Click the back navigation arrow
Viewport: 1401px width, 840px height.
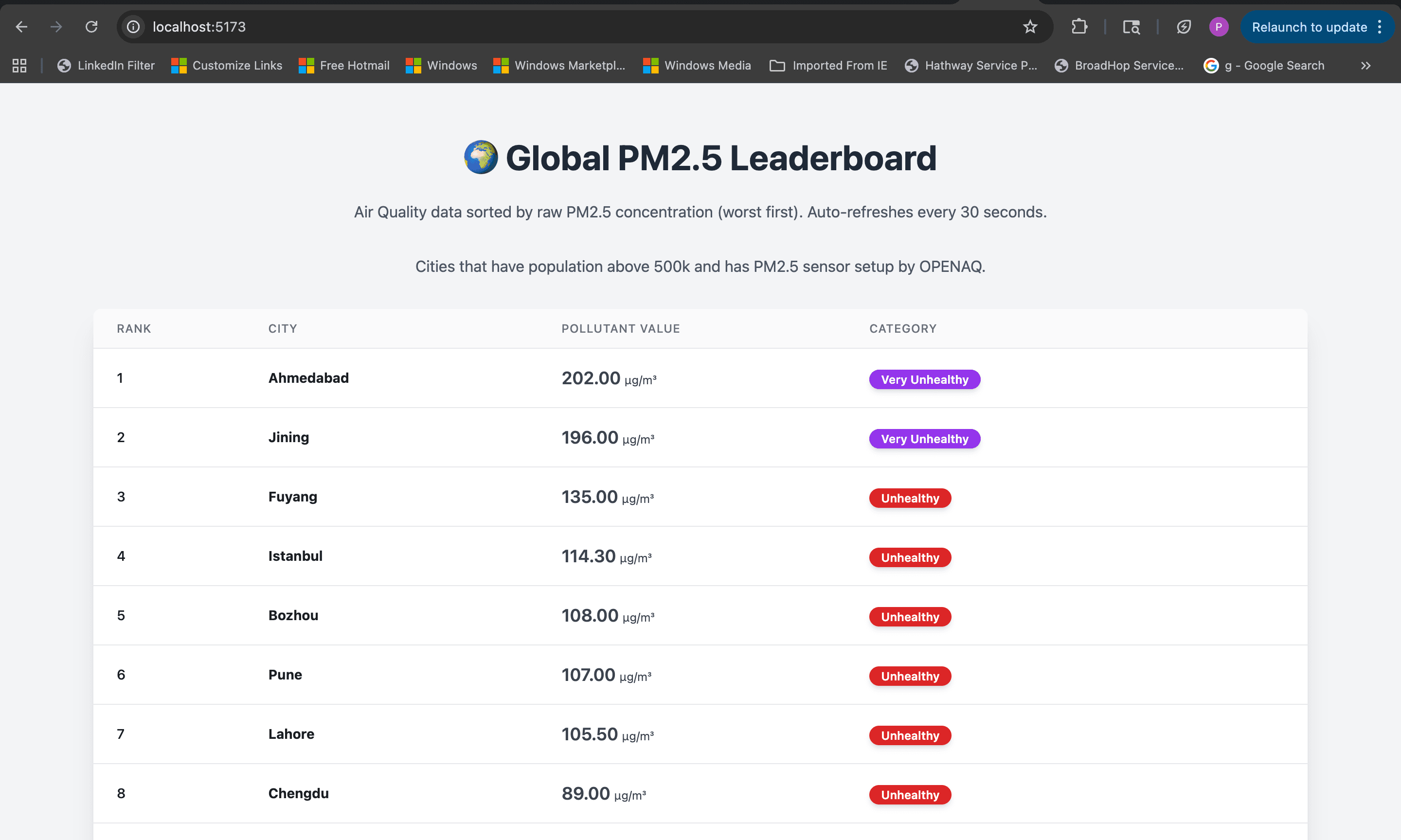point(21,27)
